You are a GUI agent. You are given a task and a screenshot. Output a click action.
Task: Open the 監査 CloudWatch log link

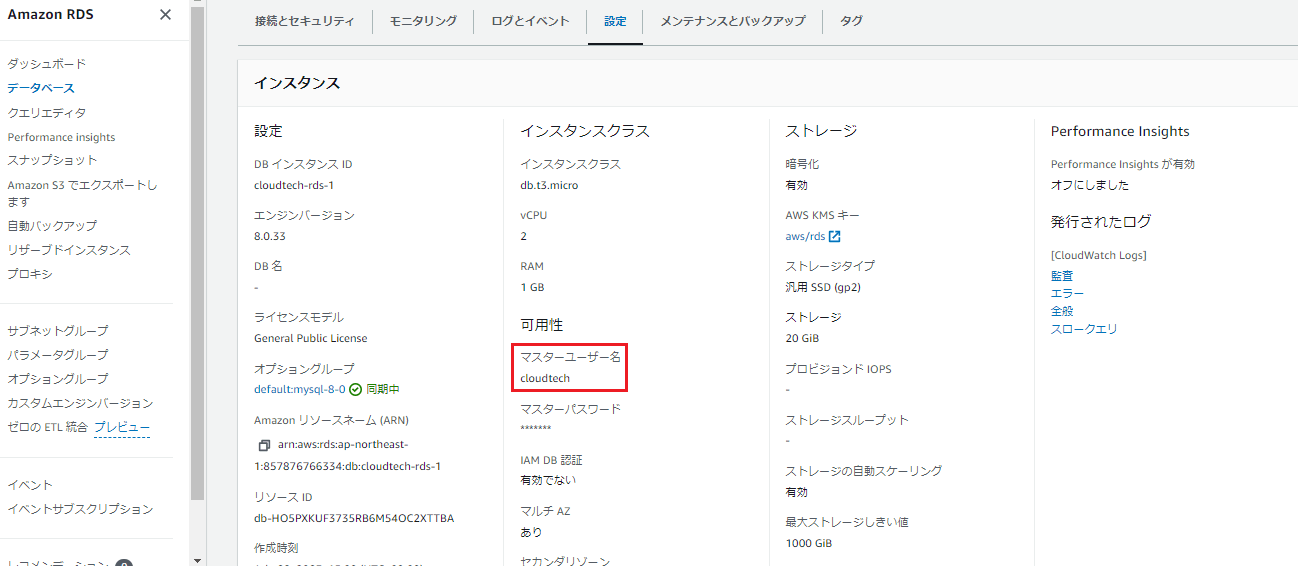[x=1062, y=276]
